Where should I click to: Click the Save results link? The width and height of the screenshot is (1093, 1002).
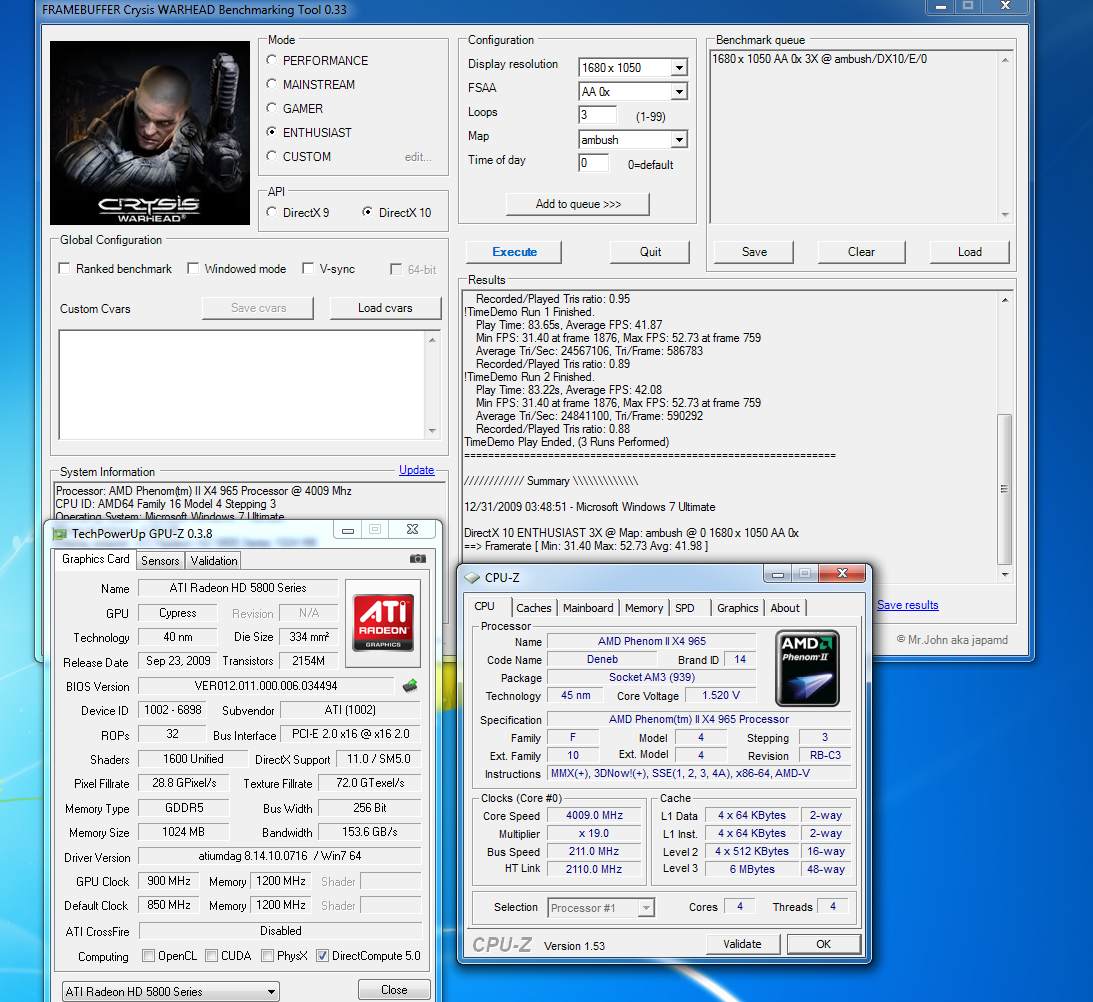pyautogui.click(x=908, y=605)
